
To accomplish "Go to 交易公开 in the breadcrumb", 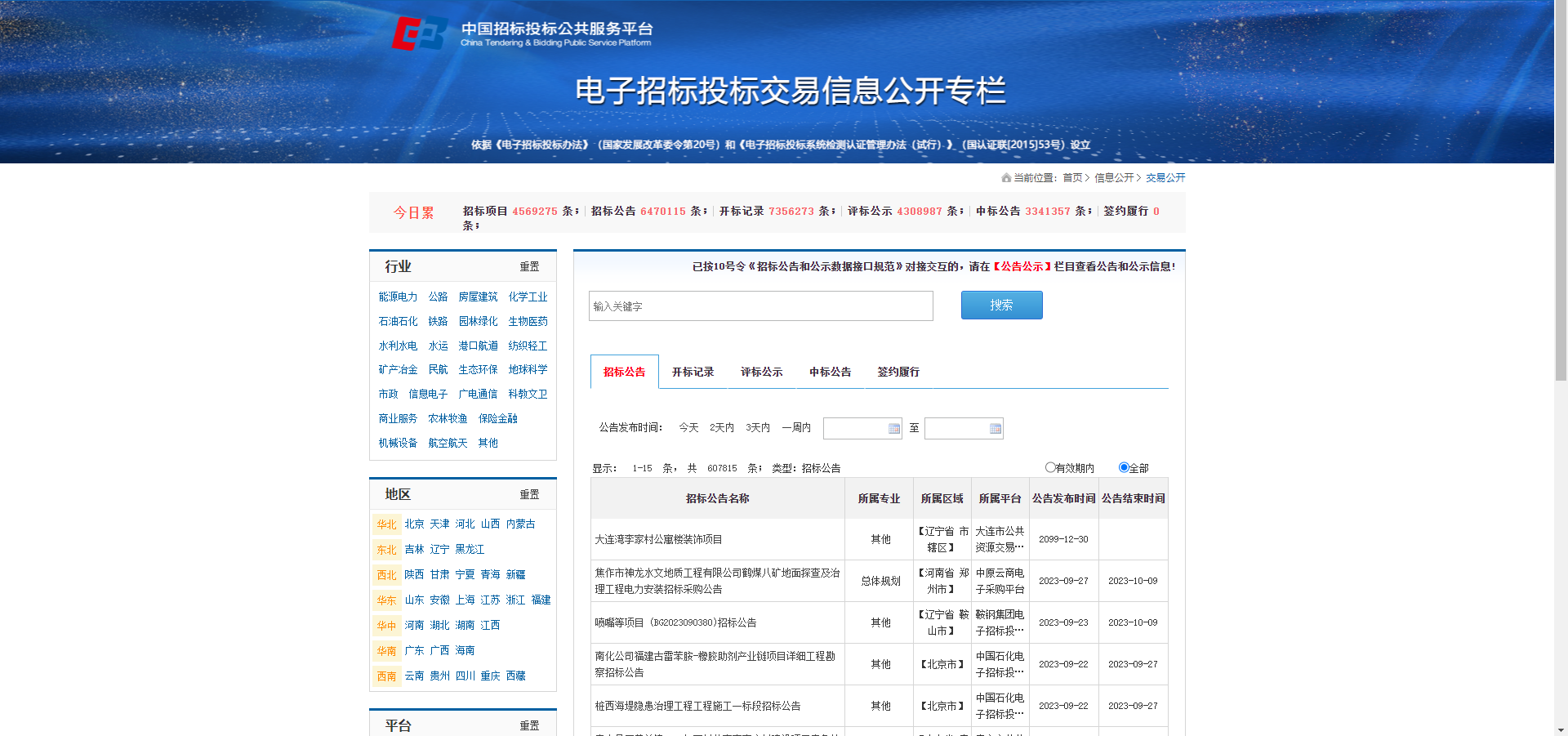I will [x=1165, y=177].
